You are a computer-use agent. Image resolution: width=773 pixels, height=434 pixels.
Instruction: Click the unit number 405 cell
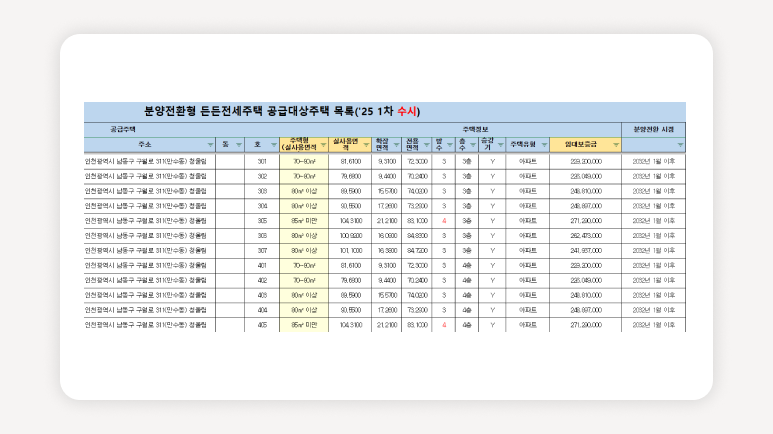tap(262, 325)
